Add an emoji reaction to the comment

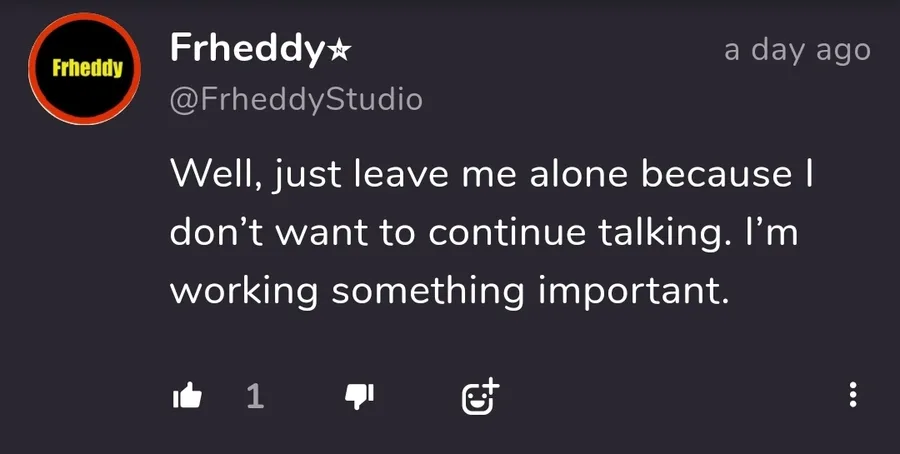(479, 397)
